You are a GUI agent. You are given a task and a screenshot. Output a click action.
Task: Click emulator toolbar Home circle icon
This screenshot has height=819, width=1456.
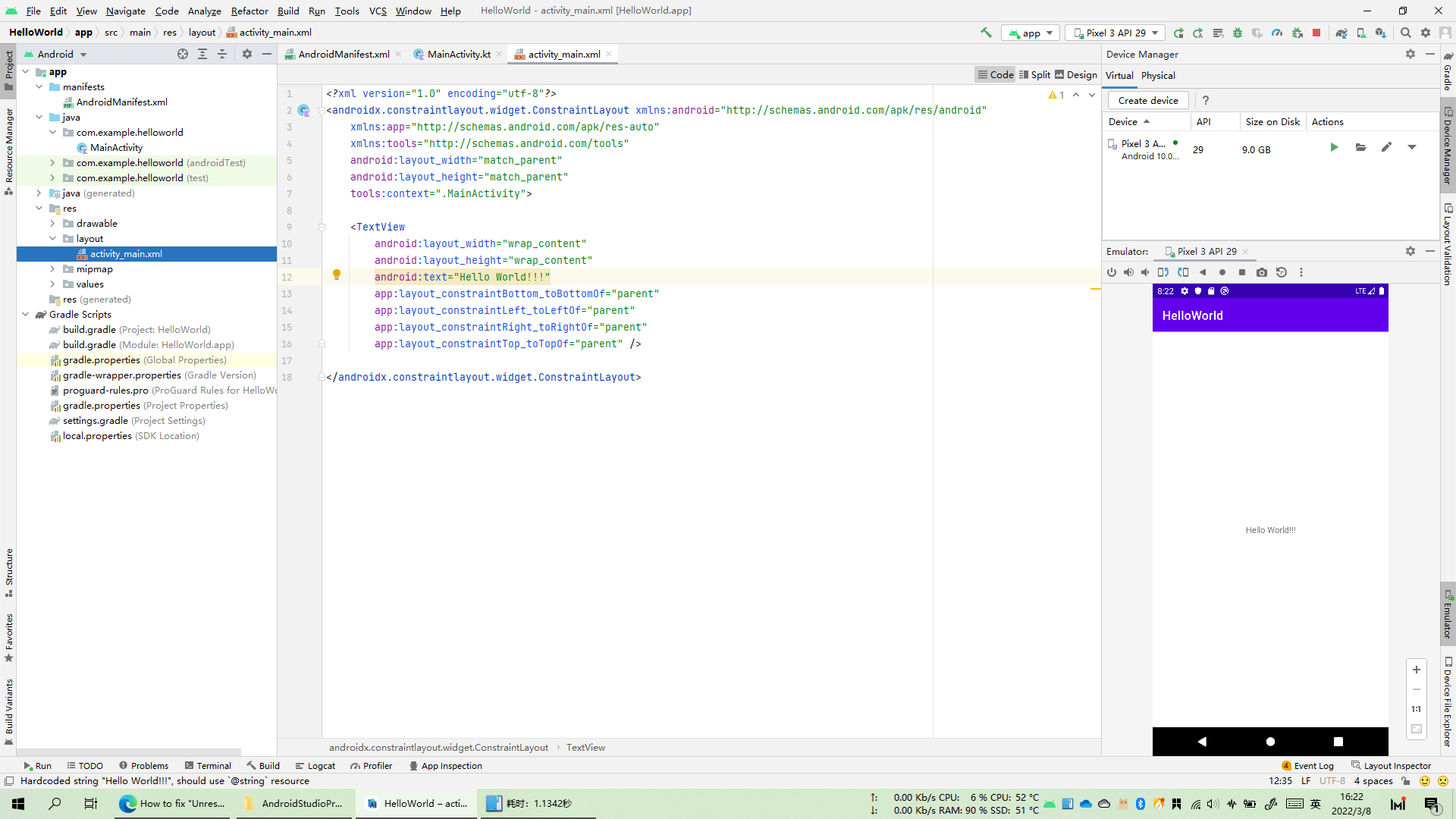[1222, 272]
